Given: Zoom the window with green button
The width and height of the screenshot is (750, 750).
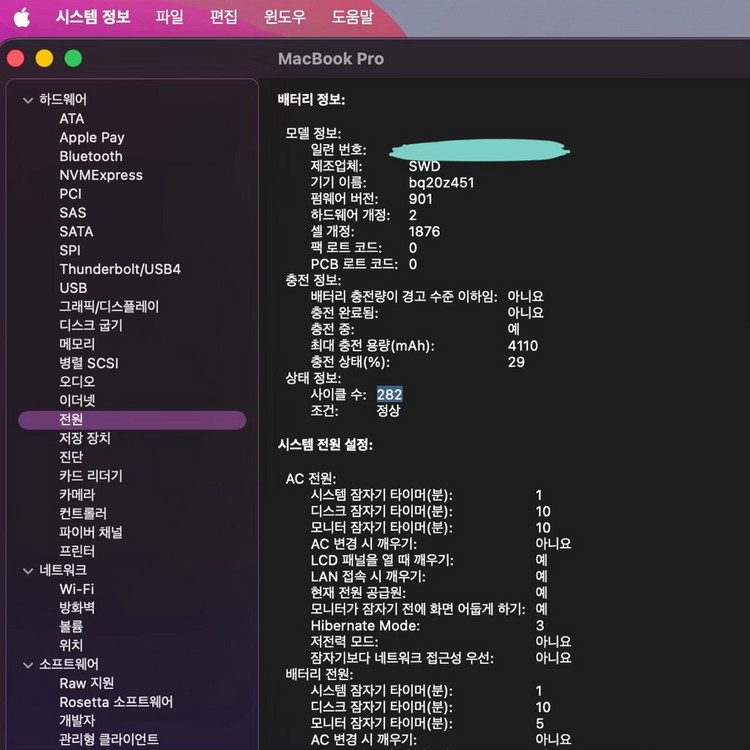Looking at the screenshot, I should click(73, 58).
